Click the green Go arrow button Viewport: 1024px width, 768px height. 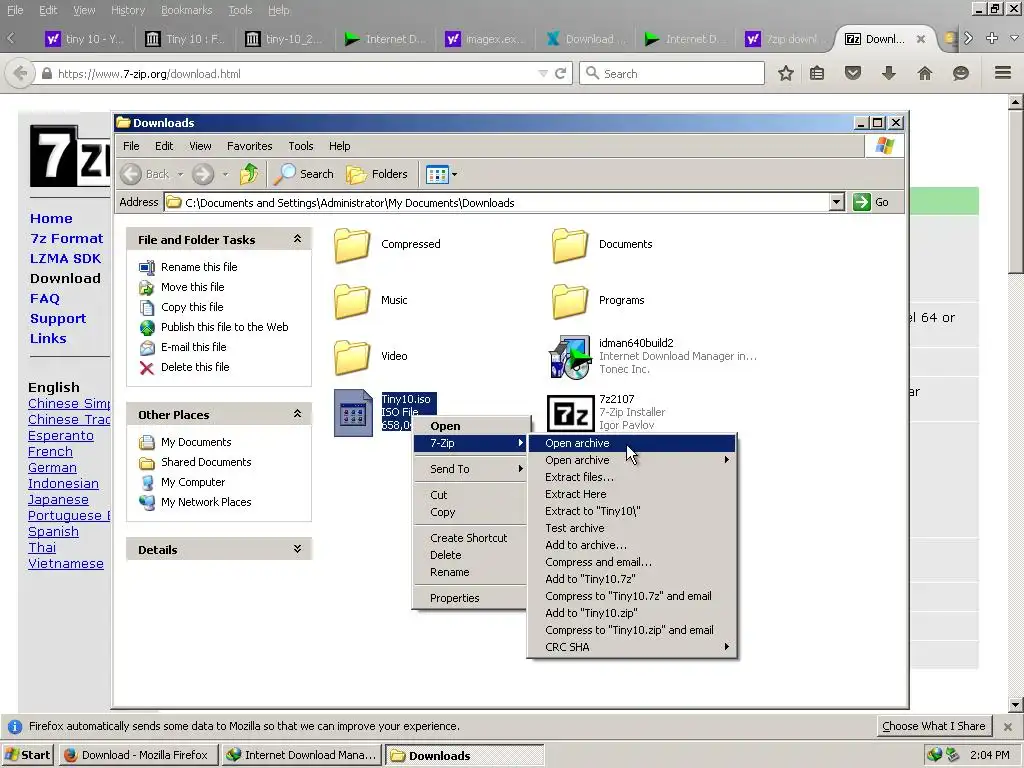tap(862, 202)
